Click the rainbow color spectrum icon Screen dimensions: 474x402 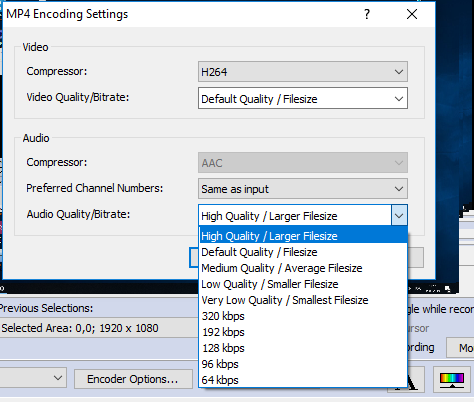tap(452, 379)
